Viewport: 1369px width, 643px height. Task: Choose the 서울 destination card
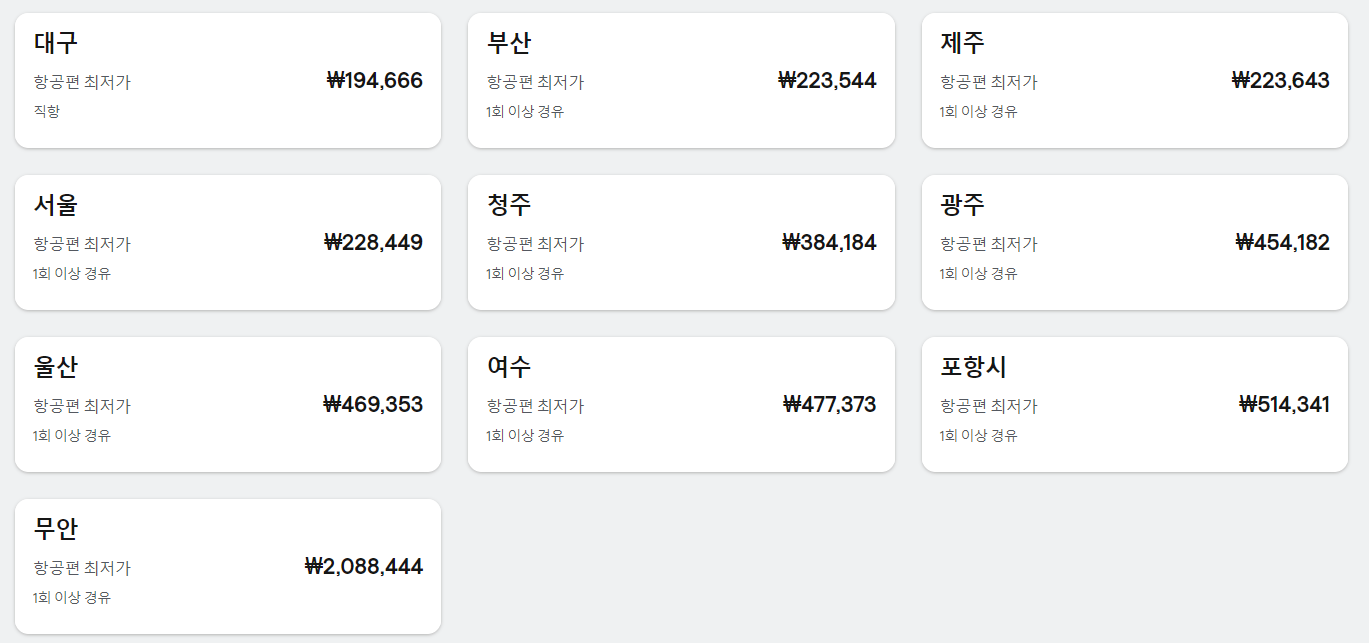[x=228, y=242]
